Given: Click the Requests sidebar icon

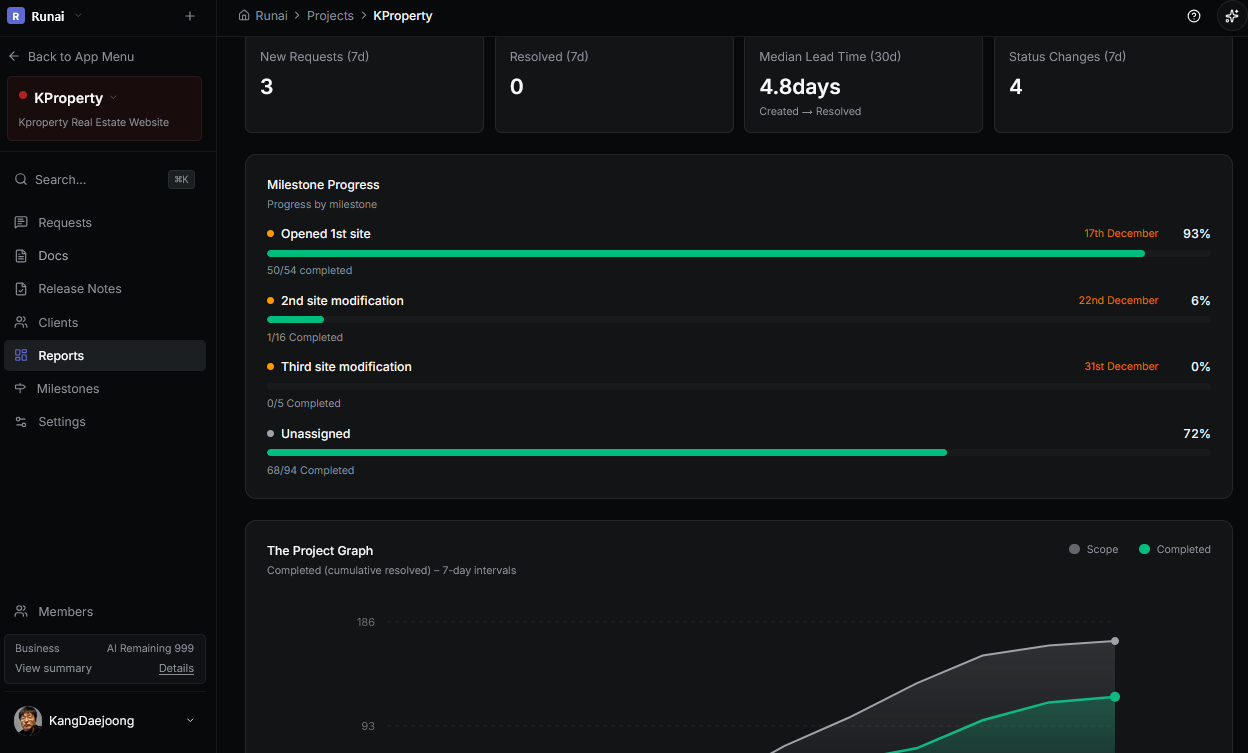Looking at the screenshot, I should point(21,223).
